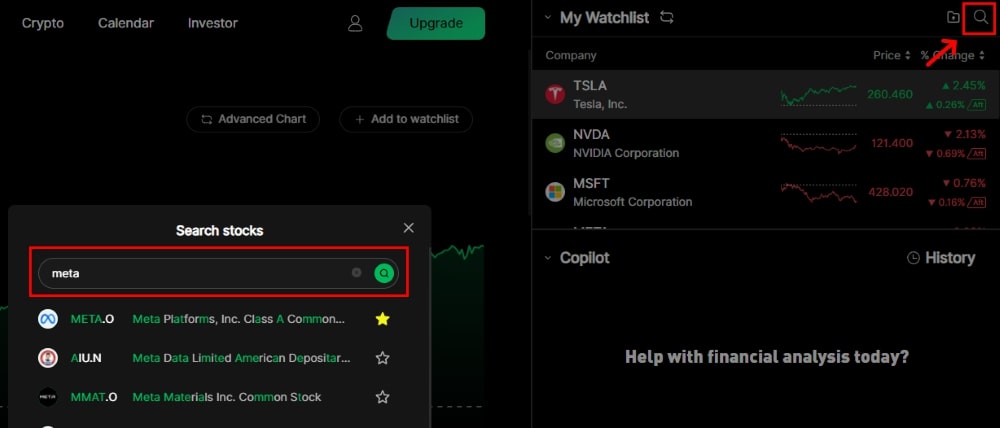The image size is (1000, 428).
Task: Click the History clock icon
Action: click(x=913, y=258)
